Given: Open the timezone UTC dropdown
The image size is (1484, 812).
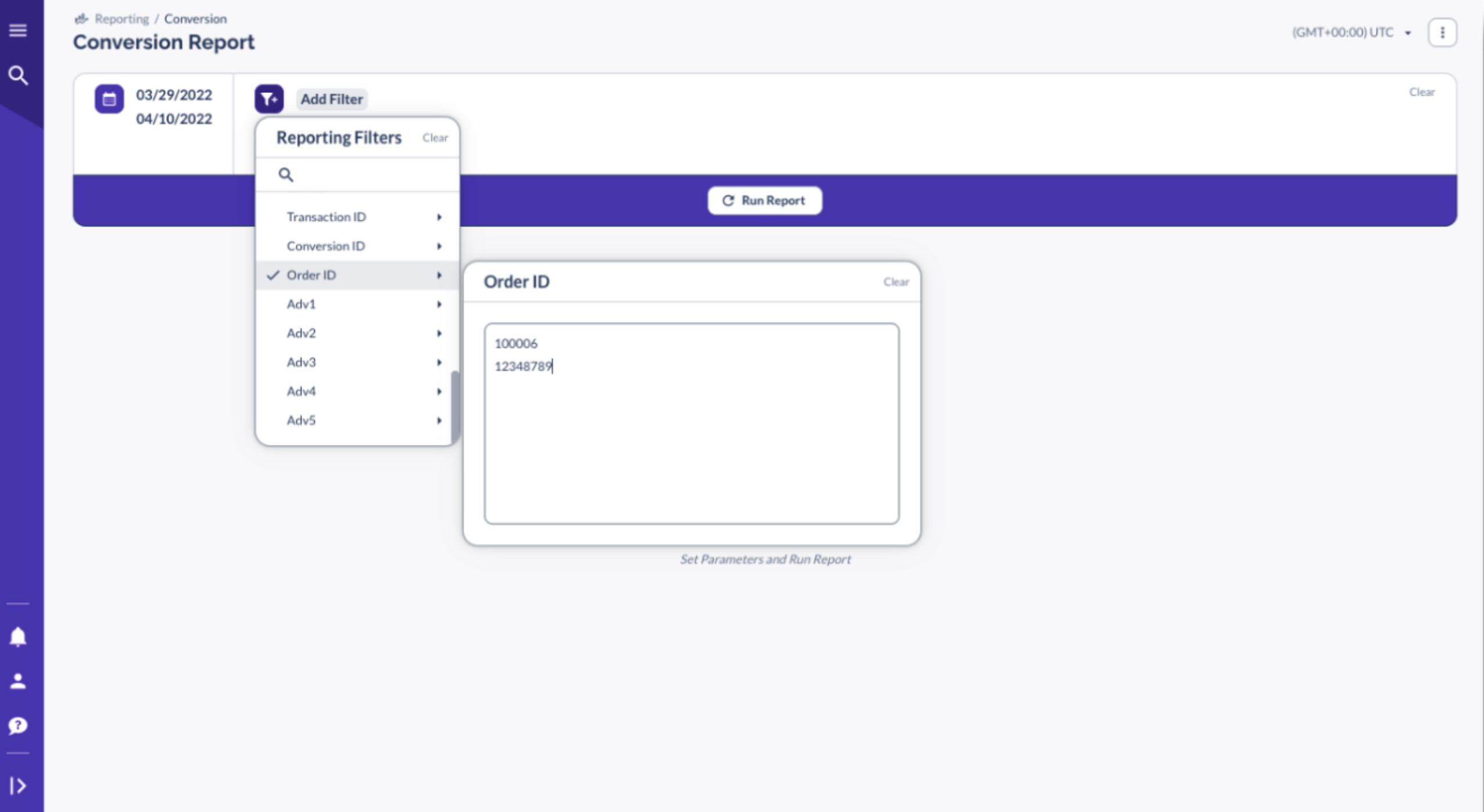Looking at the screenshot, I should click(1352, 33).
